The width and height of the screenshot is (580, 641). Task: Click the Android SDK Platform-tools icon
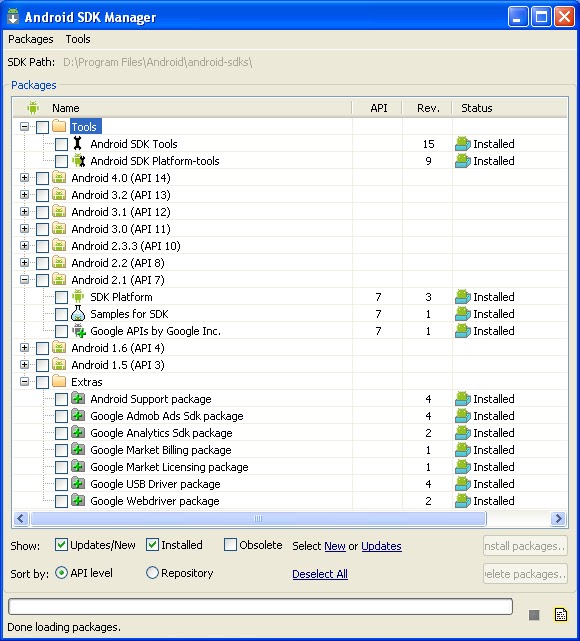pyautogui.click(x=78, y=161)
